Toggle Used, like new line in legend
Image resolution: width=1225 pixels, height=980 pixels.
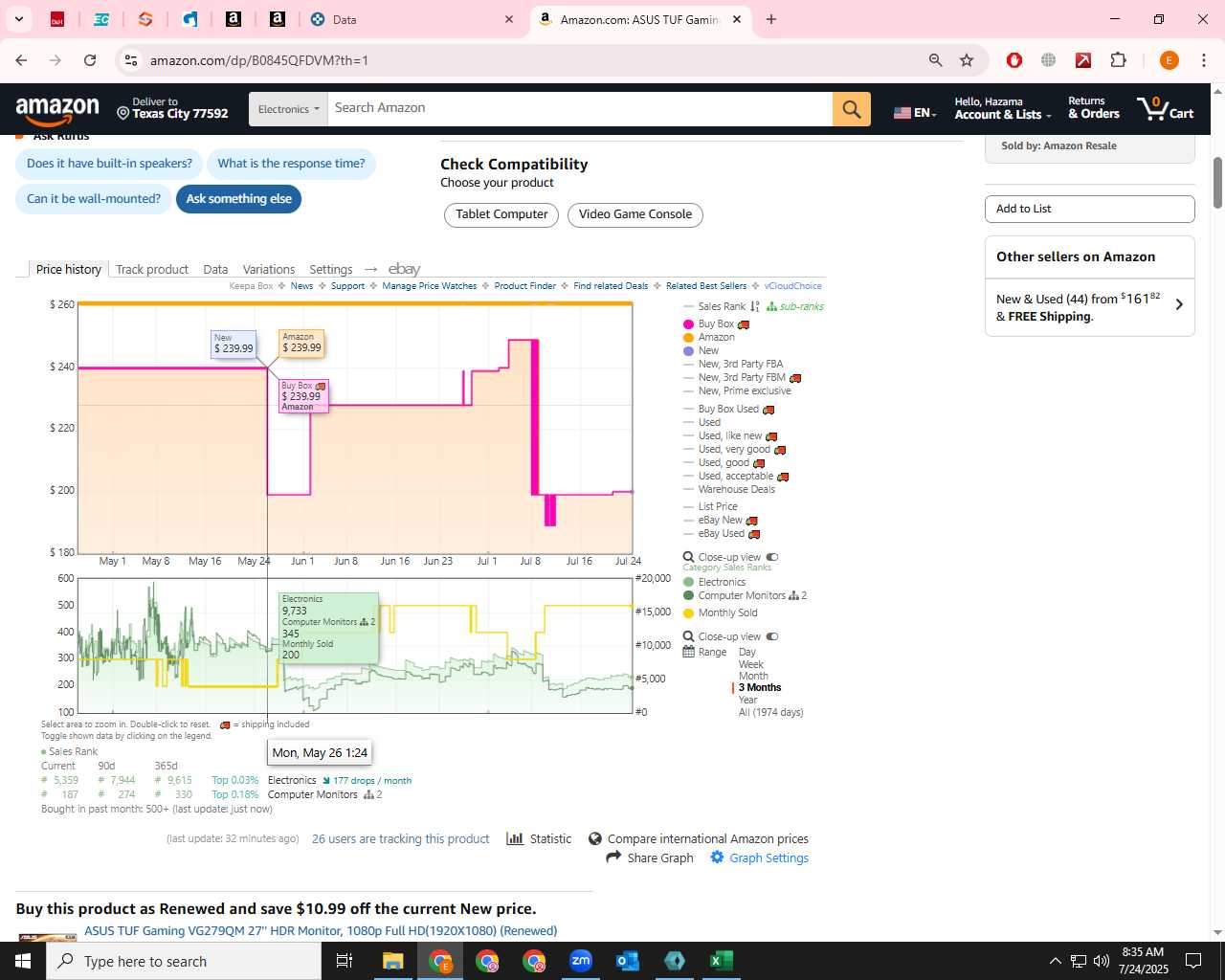[730, 435]
